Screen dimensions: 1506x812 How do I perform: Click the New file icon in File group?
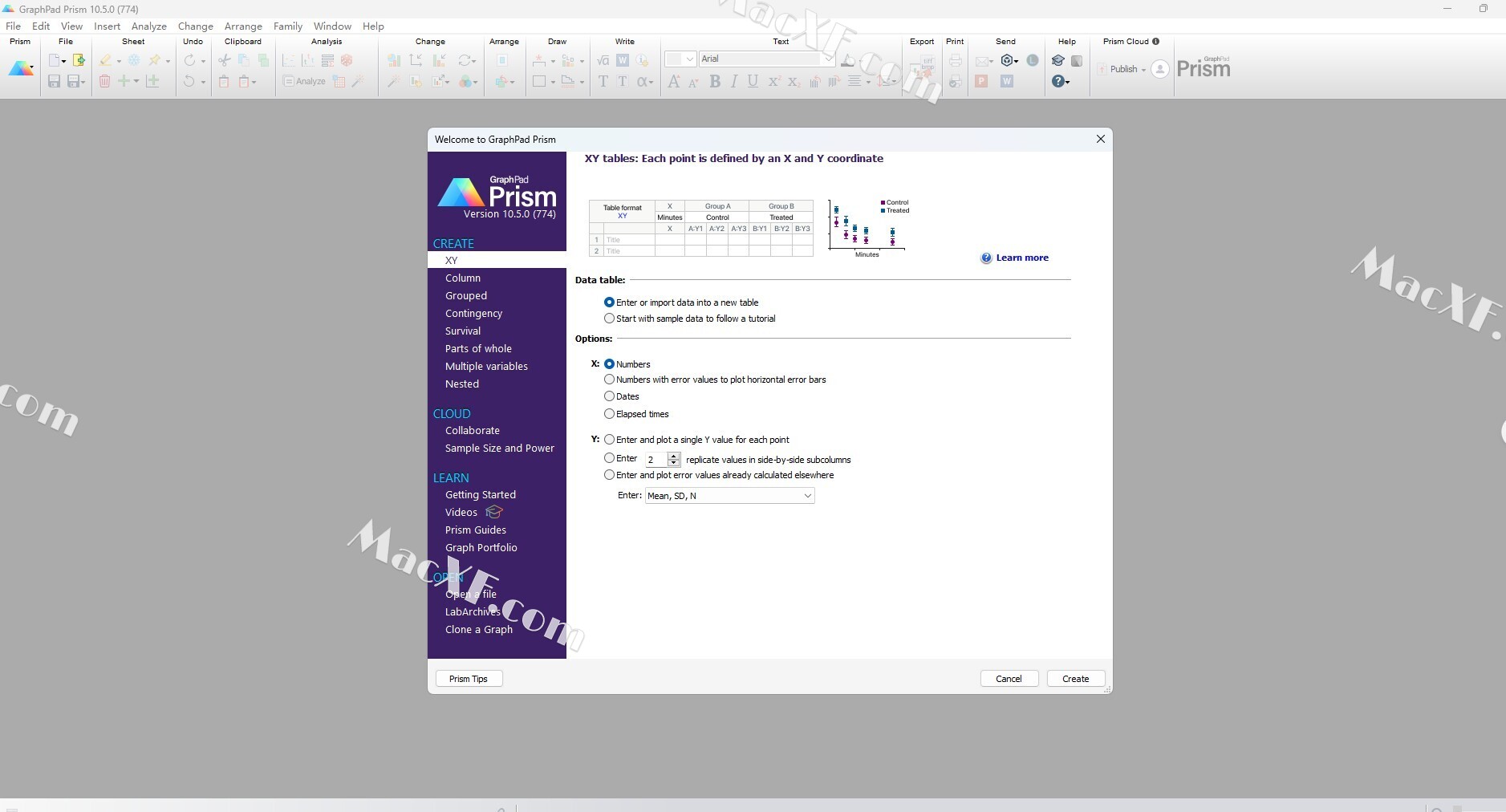pyautogui.click(x=55, y=60)
